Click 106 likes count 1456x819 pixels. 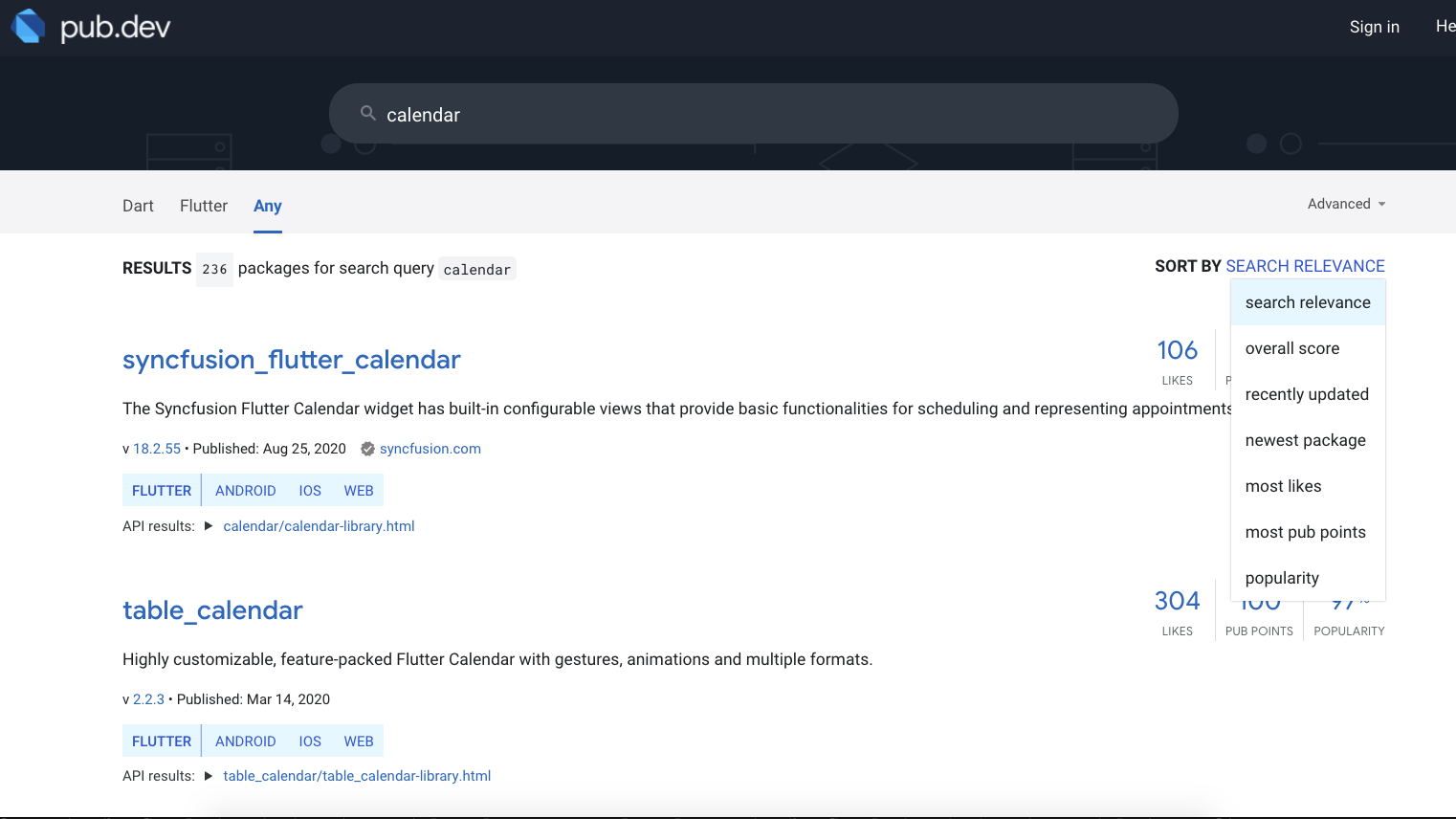point(1177,350)
